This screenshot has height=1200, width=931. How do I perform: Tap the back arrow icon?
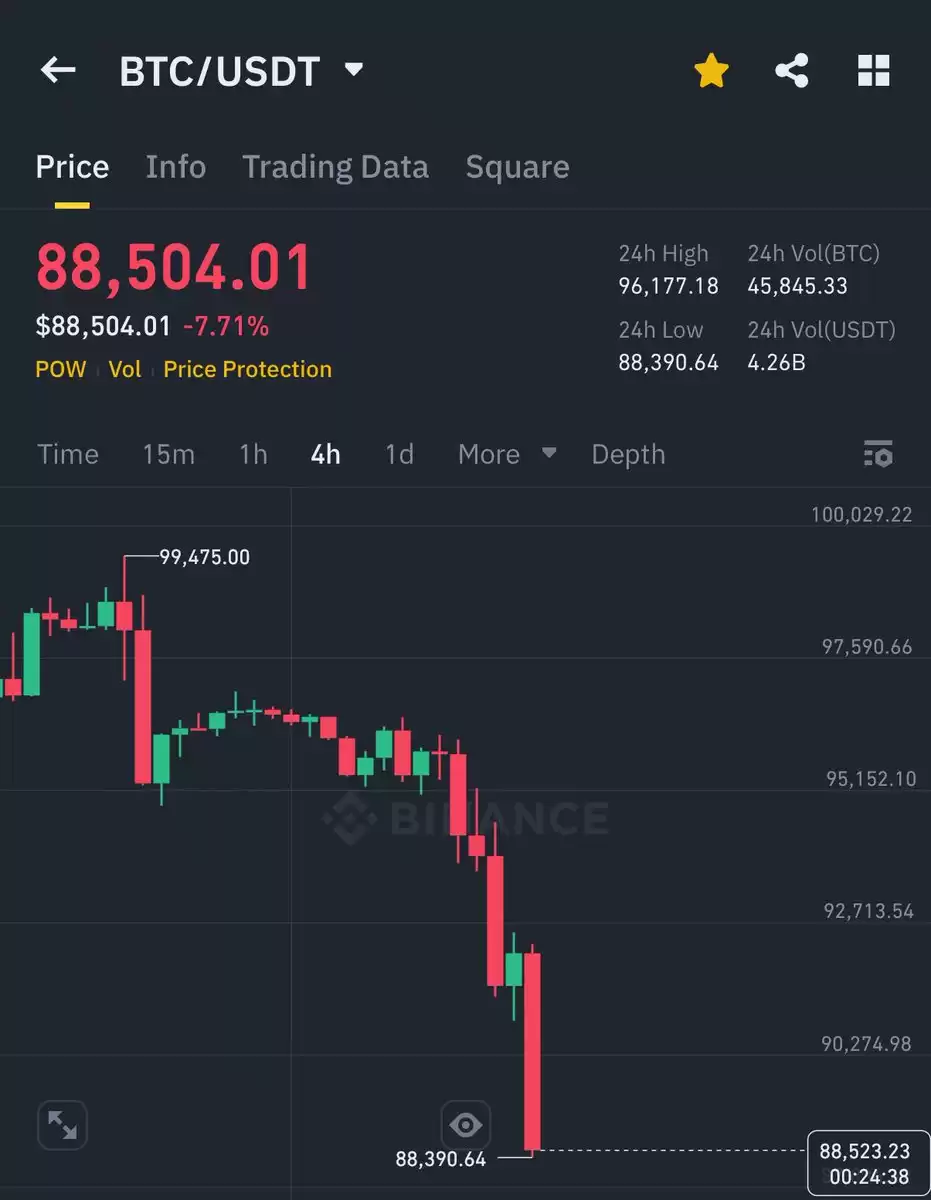(x=58, y=70)
